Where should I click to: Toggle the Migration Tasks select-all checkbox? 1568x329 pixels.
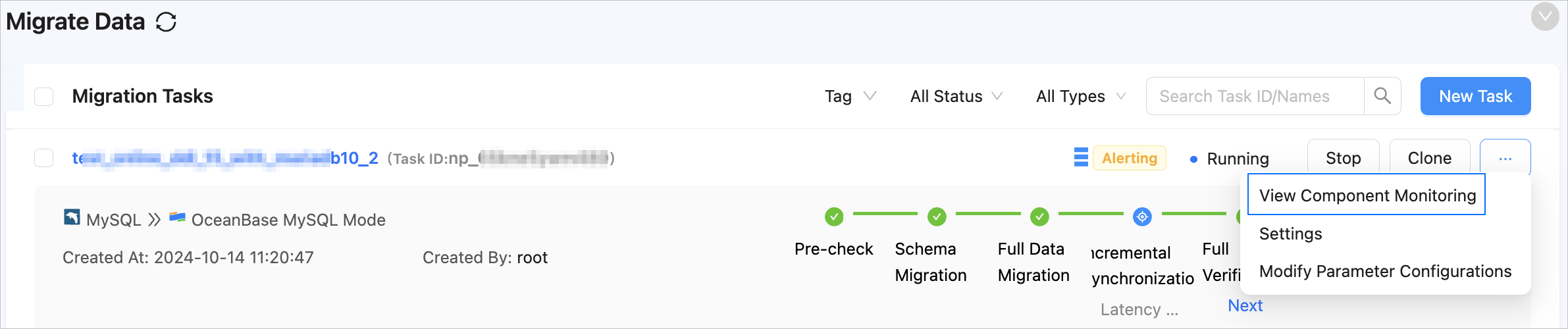coord(44,97)
